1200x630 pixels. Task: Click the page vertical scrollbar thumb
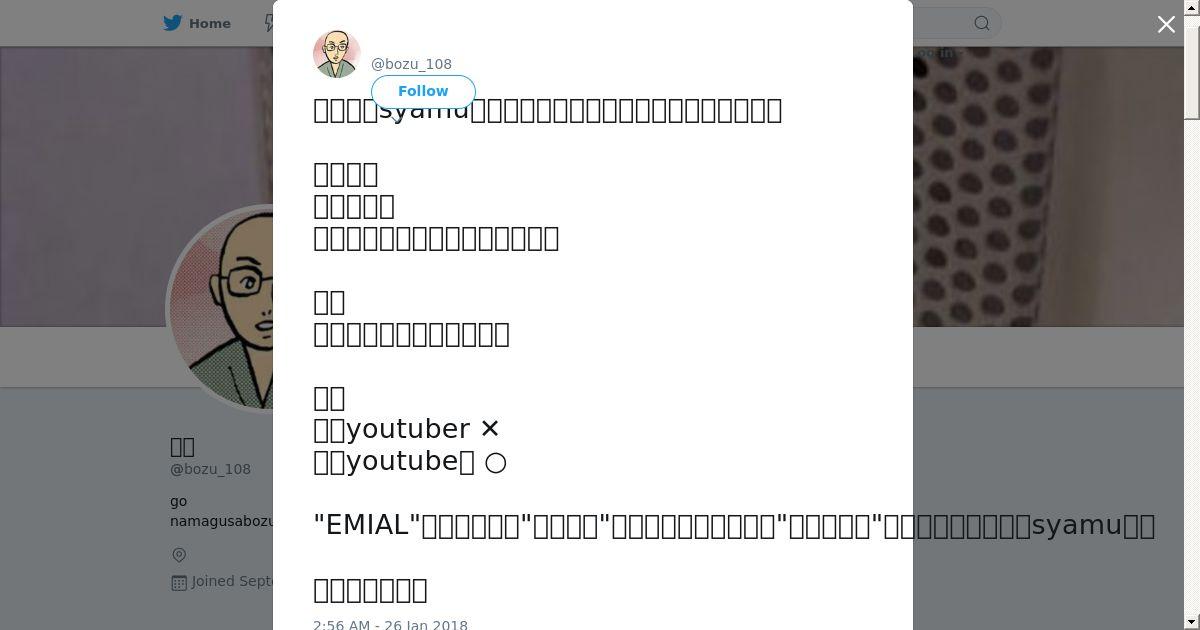click(1192, 65)
